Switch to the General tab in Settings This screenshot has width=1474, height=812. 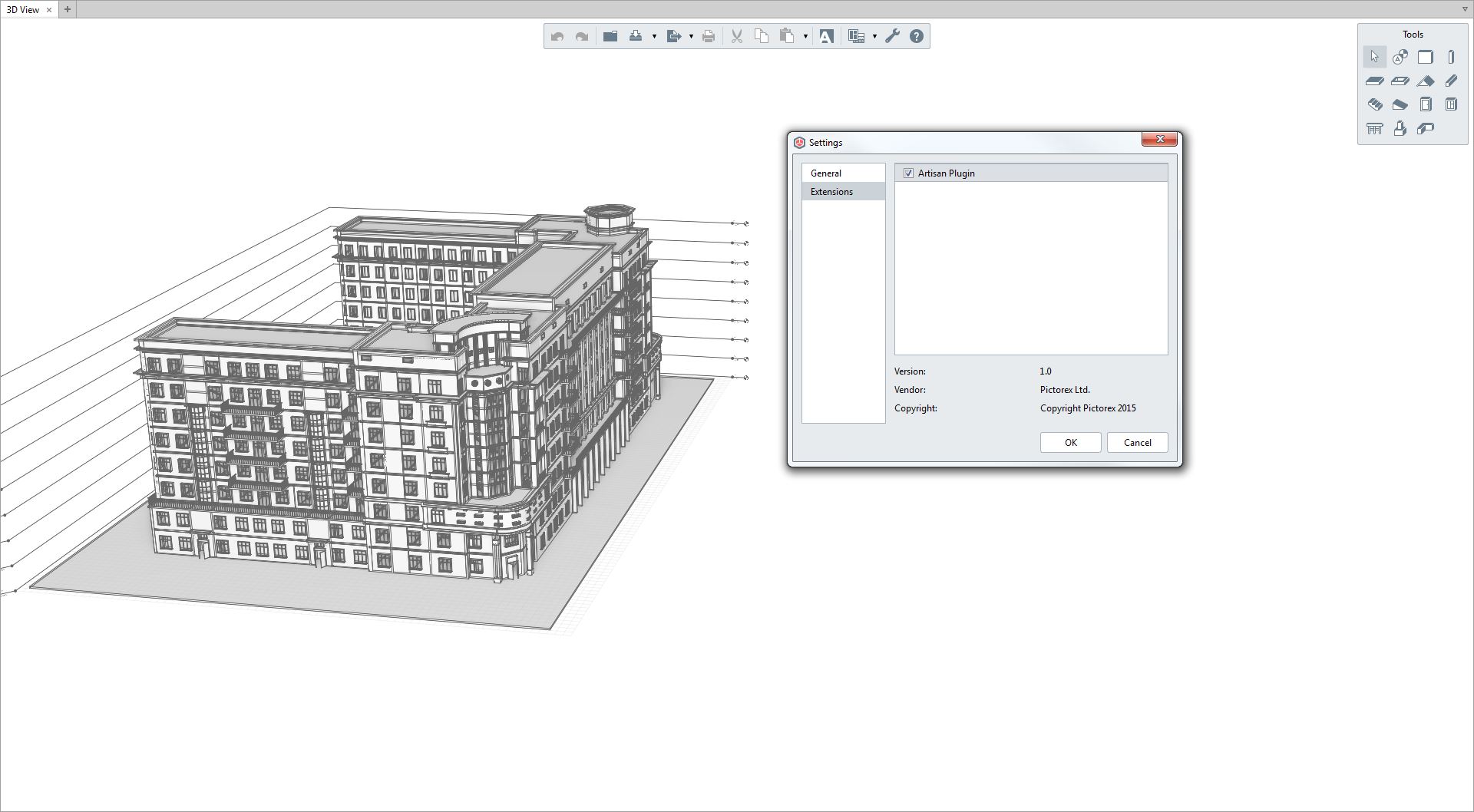tap(826, 173)
